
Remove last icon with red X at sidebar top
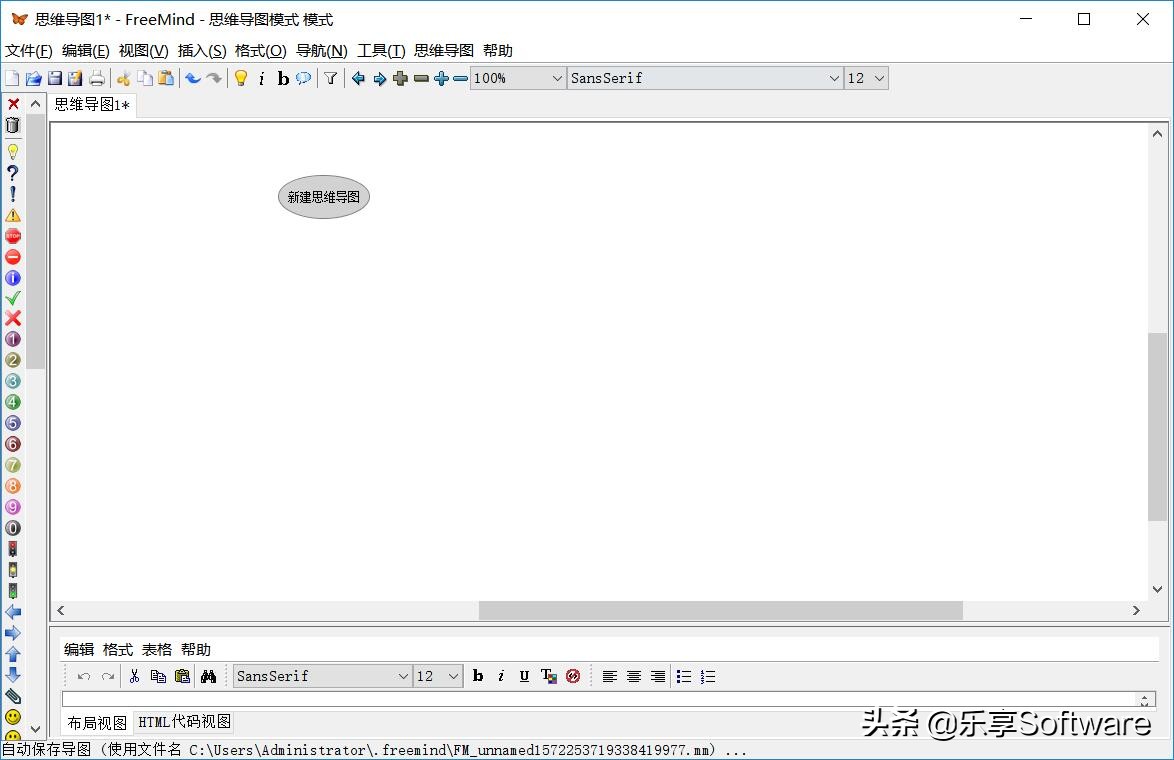pyautogui.click(x=13, y=104)
